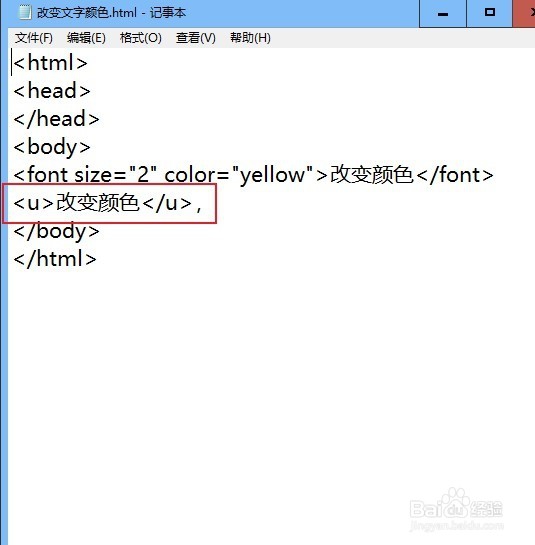The height and width of the screenshot is (545, 535).
Task: Click the font size="2" color="yellow" line
Action: tap(253, 175)
